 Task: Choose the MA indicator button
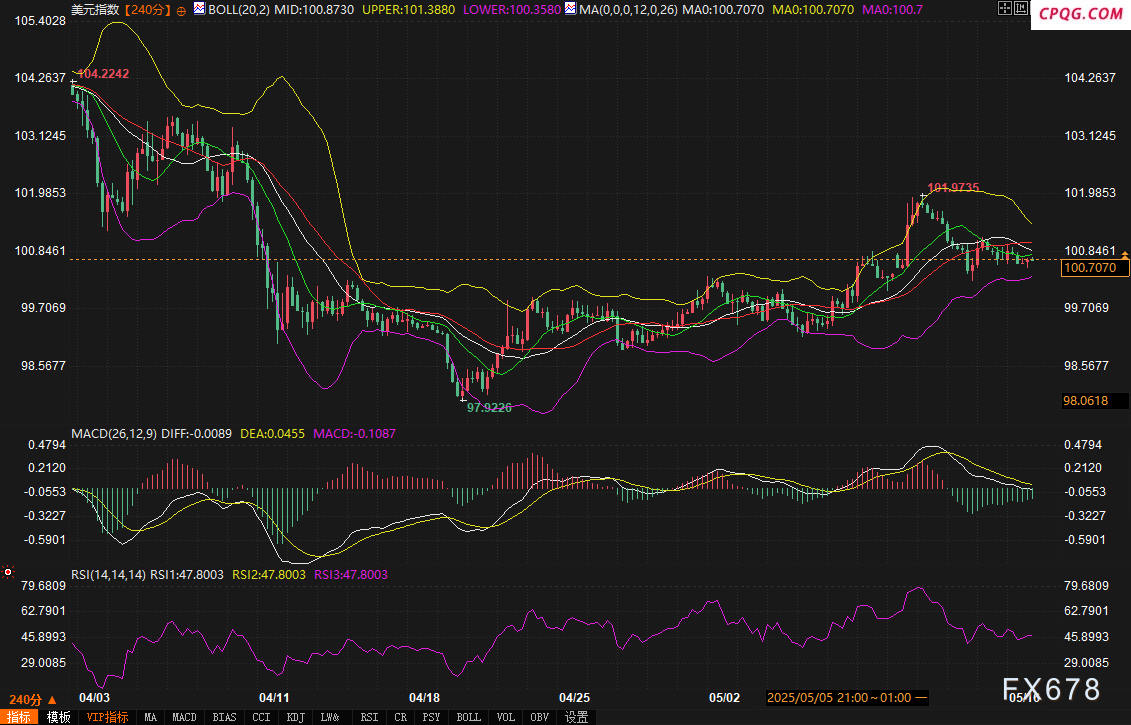(x=150, y=717)
